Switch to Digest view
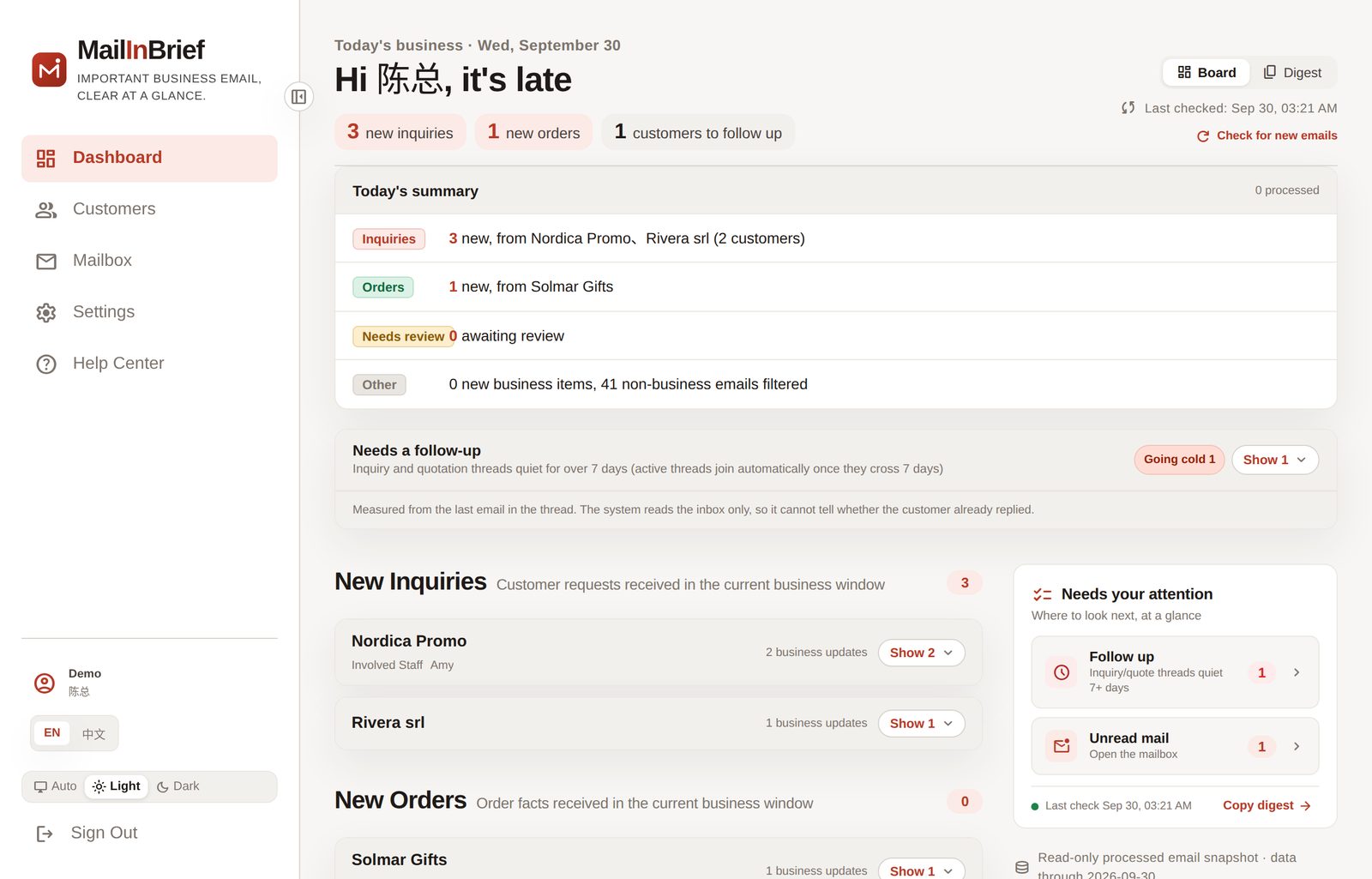The height and width of the screenshot is (879, 1372). point(1292,73)
